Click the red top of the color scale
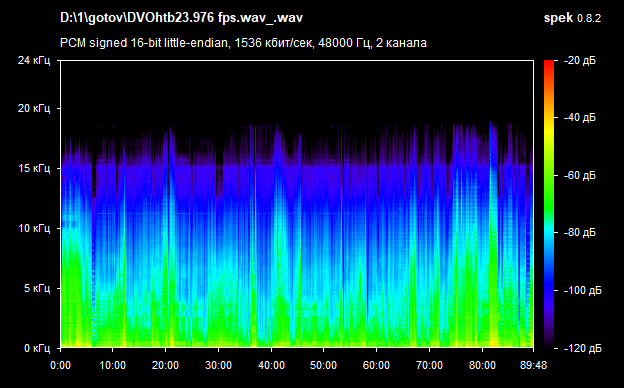The width and height of the screenshot is (624, 388). [x=549, y=64]
